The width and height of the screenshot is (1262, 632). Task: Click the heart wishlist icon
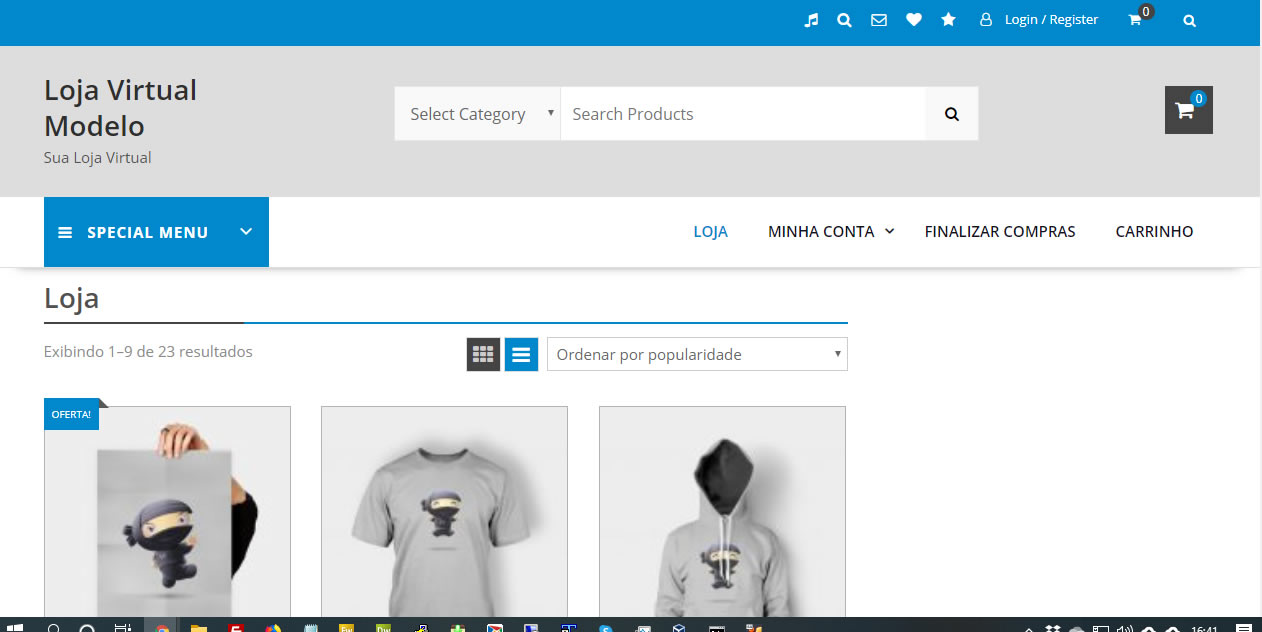coord(914,20)
